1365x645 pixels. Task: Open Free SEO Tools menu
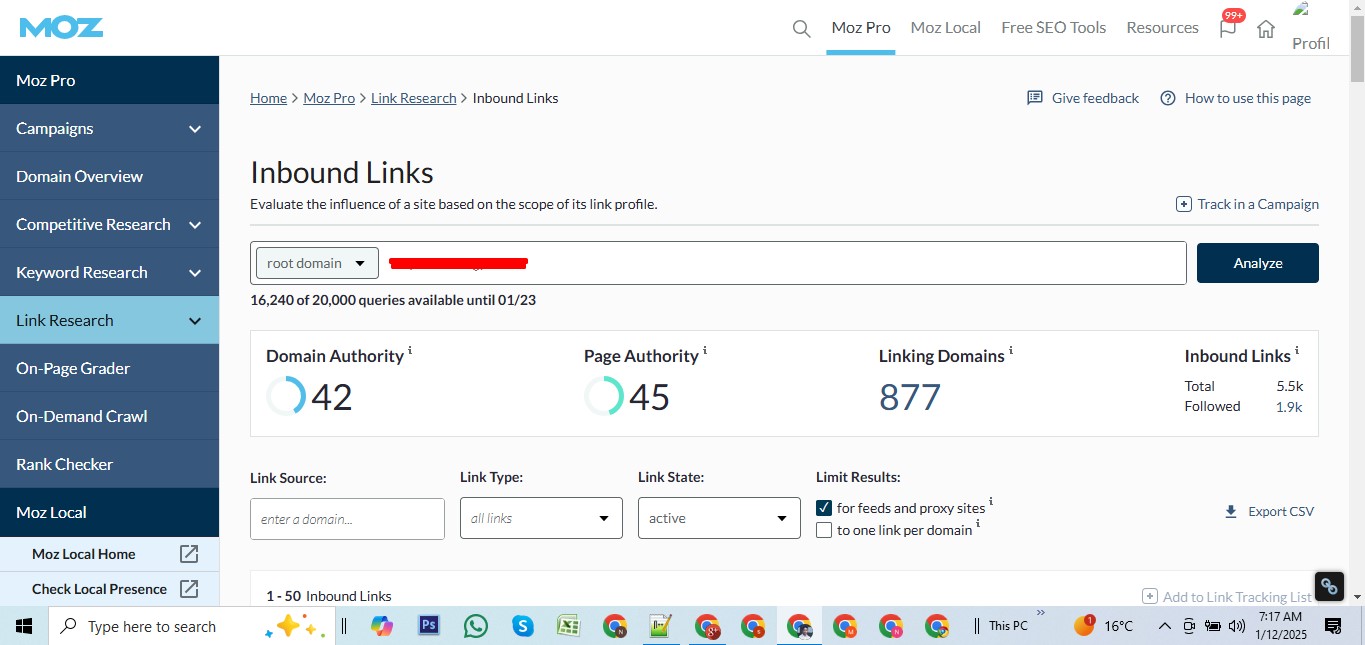coord(1053,28)
